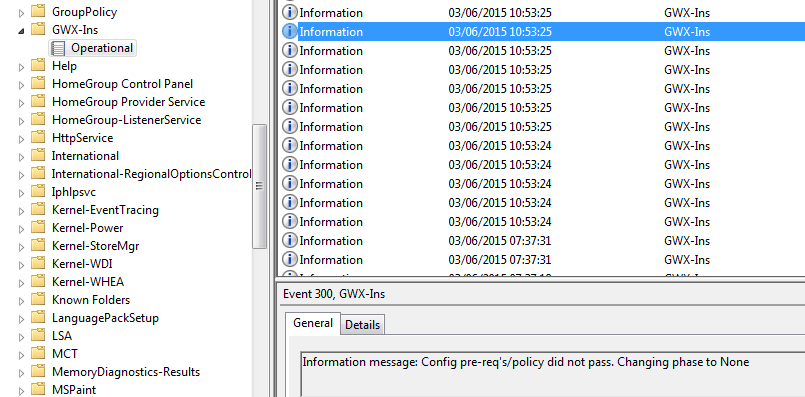Click the LanguagePackSetup folder icon

pos(38,317)
